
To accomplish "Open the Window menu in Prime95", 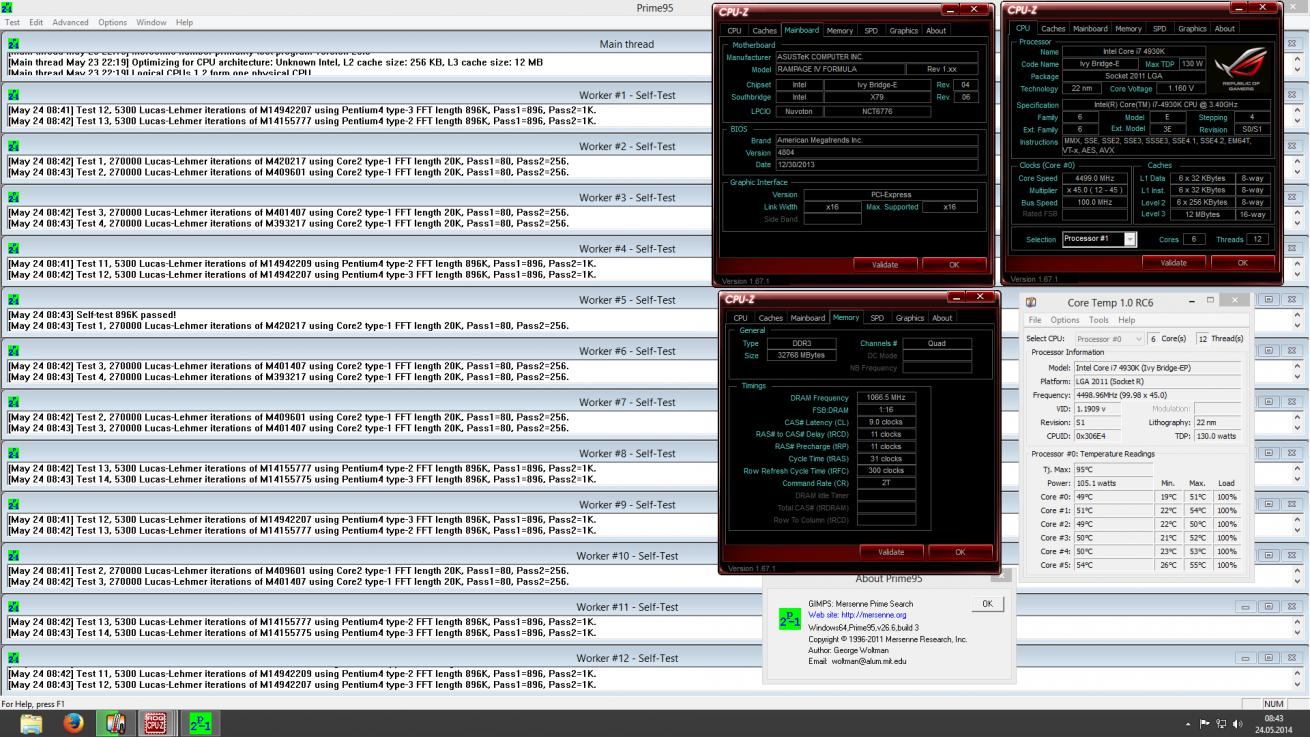I will coord(151,22).
